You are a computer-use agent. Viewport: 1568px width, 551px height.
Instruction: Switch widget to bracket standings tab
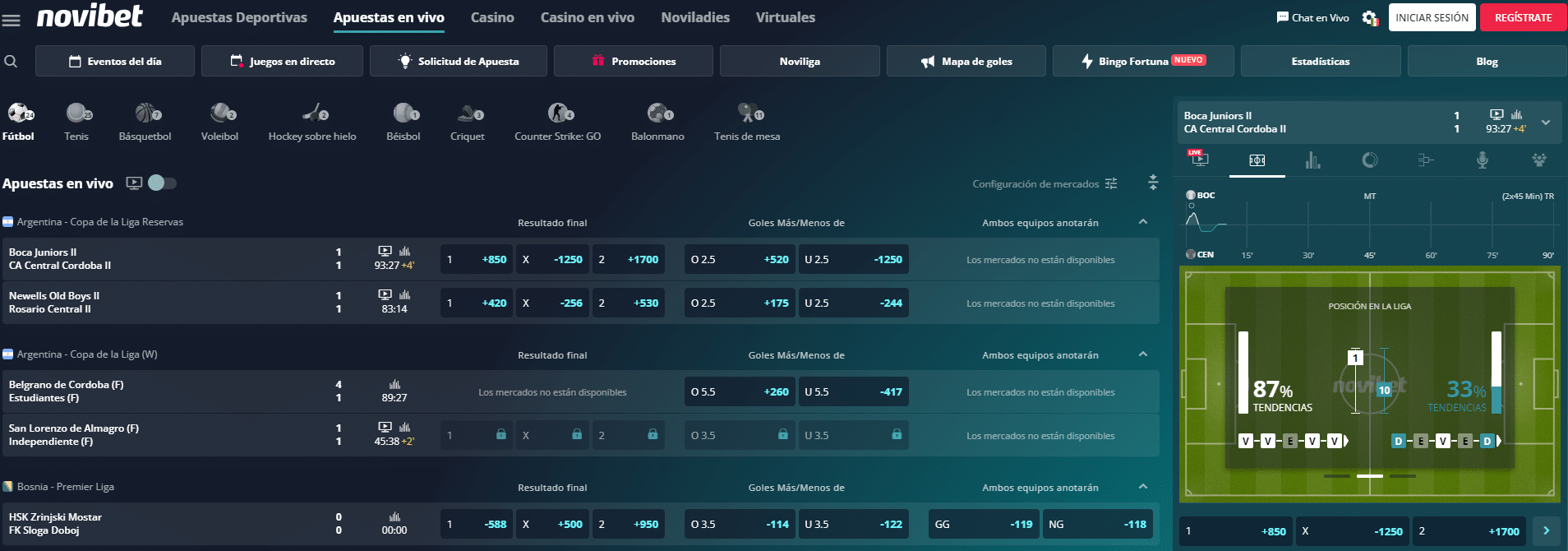(1426, 160)
